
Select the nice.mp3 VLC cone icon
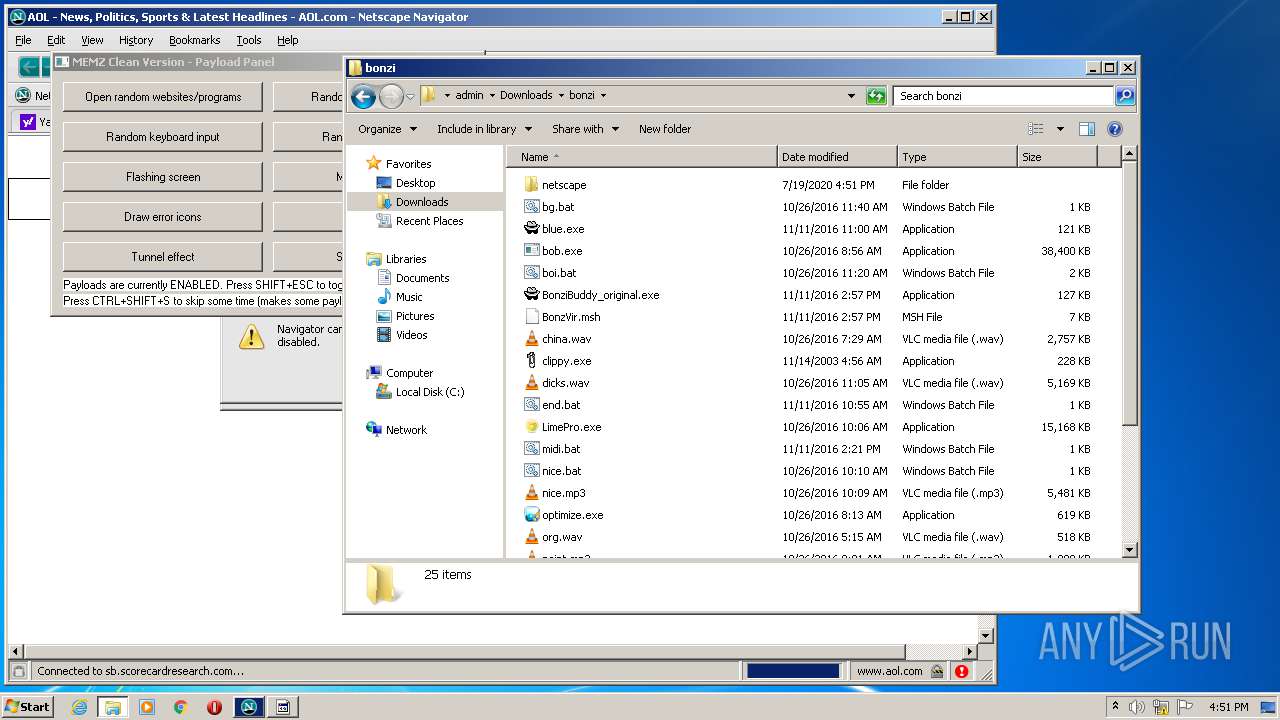click(532, 493)
